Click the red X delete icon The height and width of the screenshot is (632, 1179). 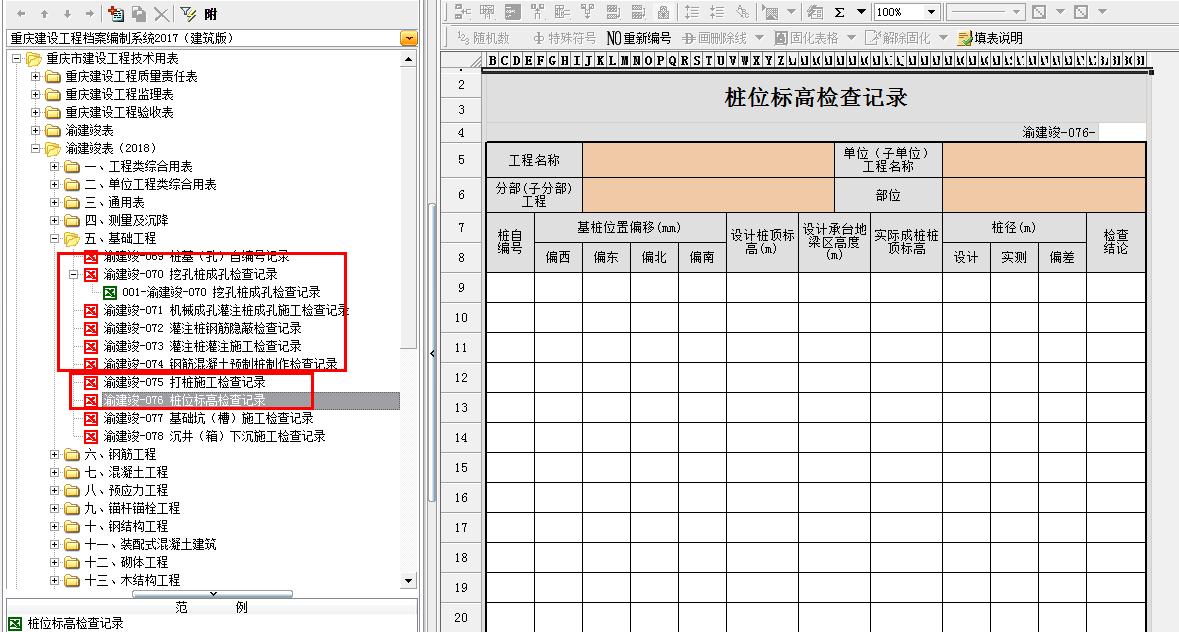161,13
